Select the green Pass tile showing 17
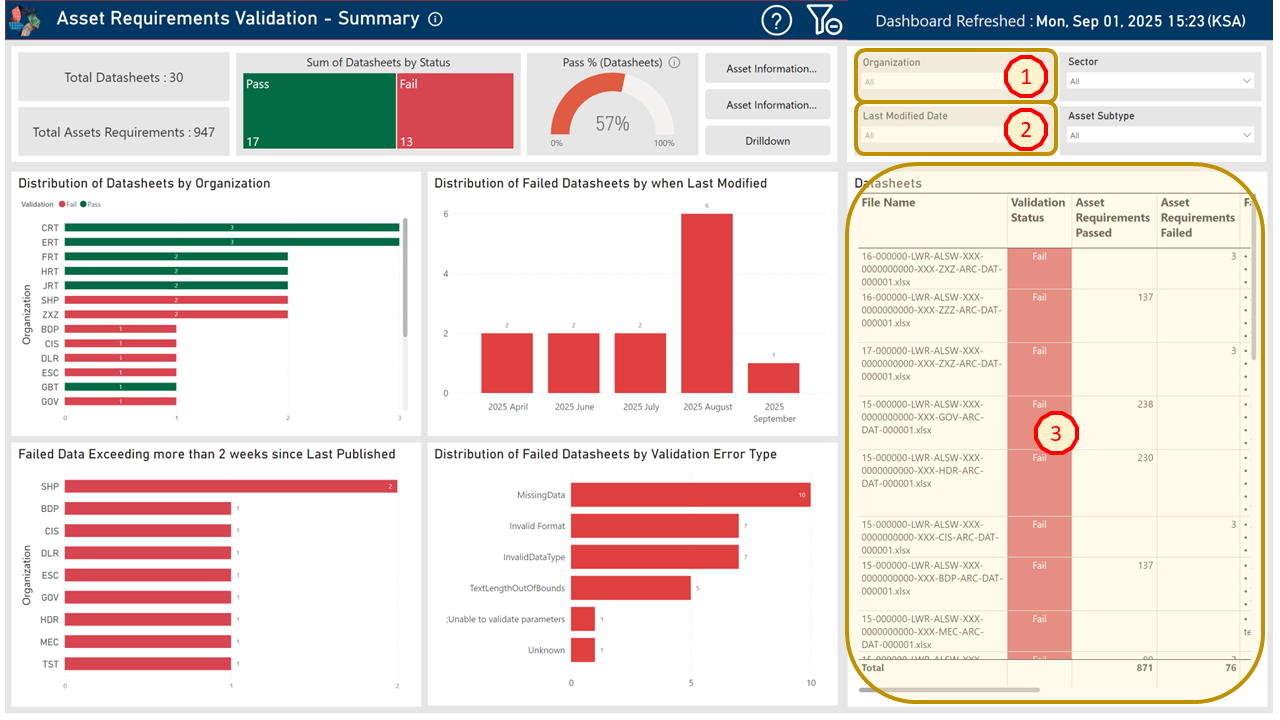The image size is (1280, 720). tap(319, 112)
